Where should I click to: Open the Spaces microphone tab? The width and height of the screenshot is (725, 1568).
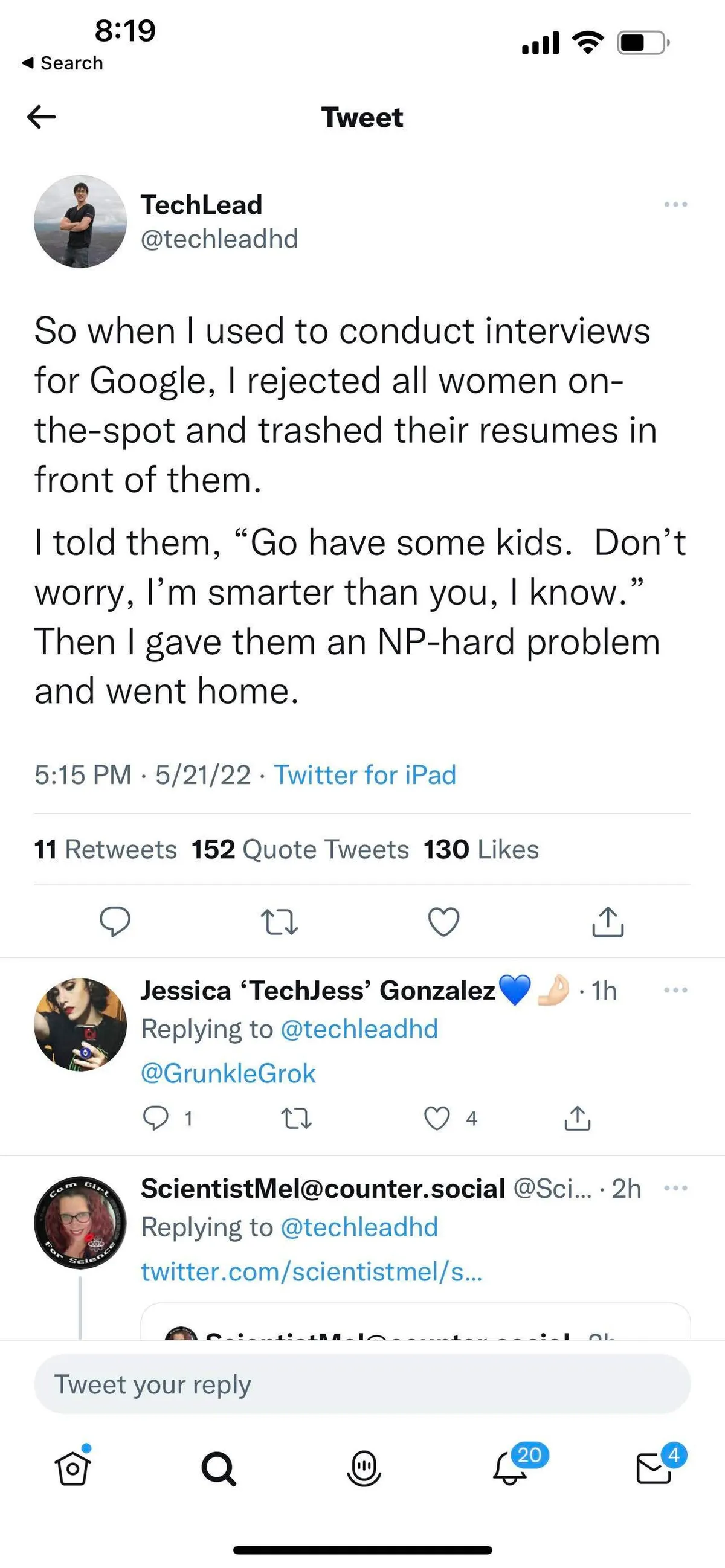point(364,1470)
